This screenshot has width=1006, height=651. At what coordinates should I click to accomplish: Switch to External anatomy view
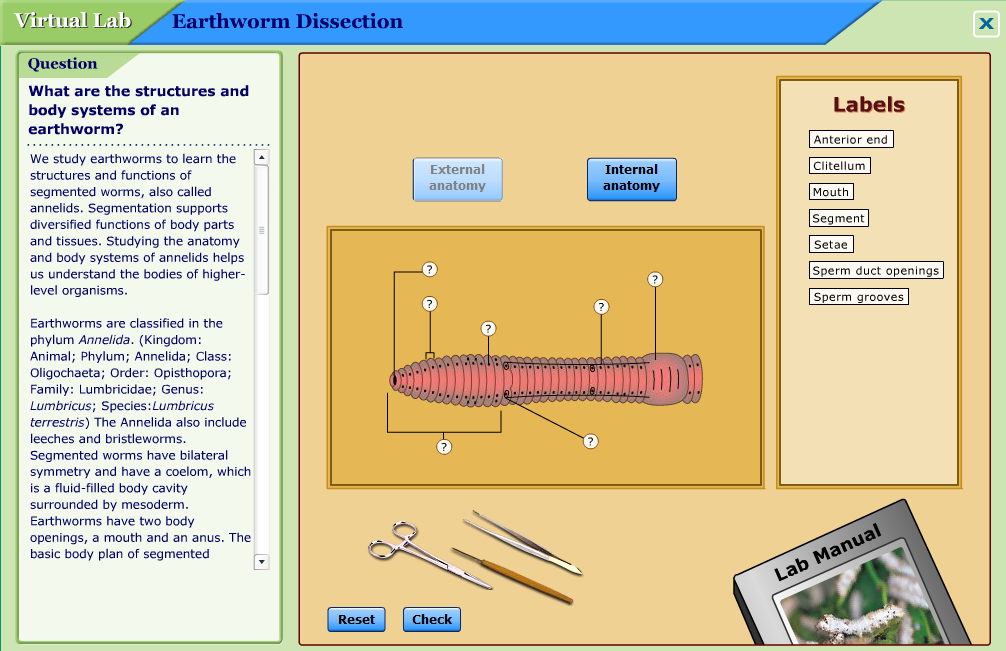point(457,179)
